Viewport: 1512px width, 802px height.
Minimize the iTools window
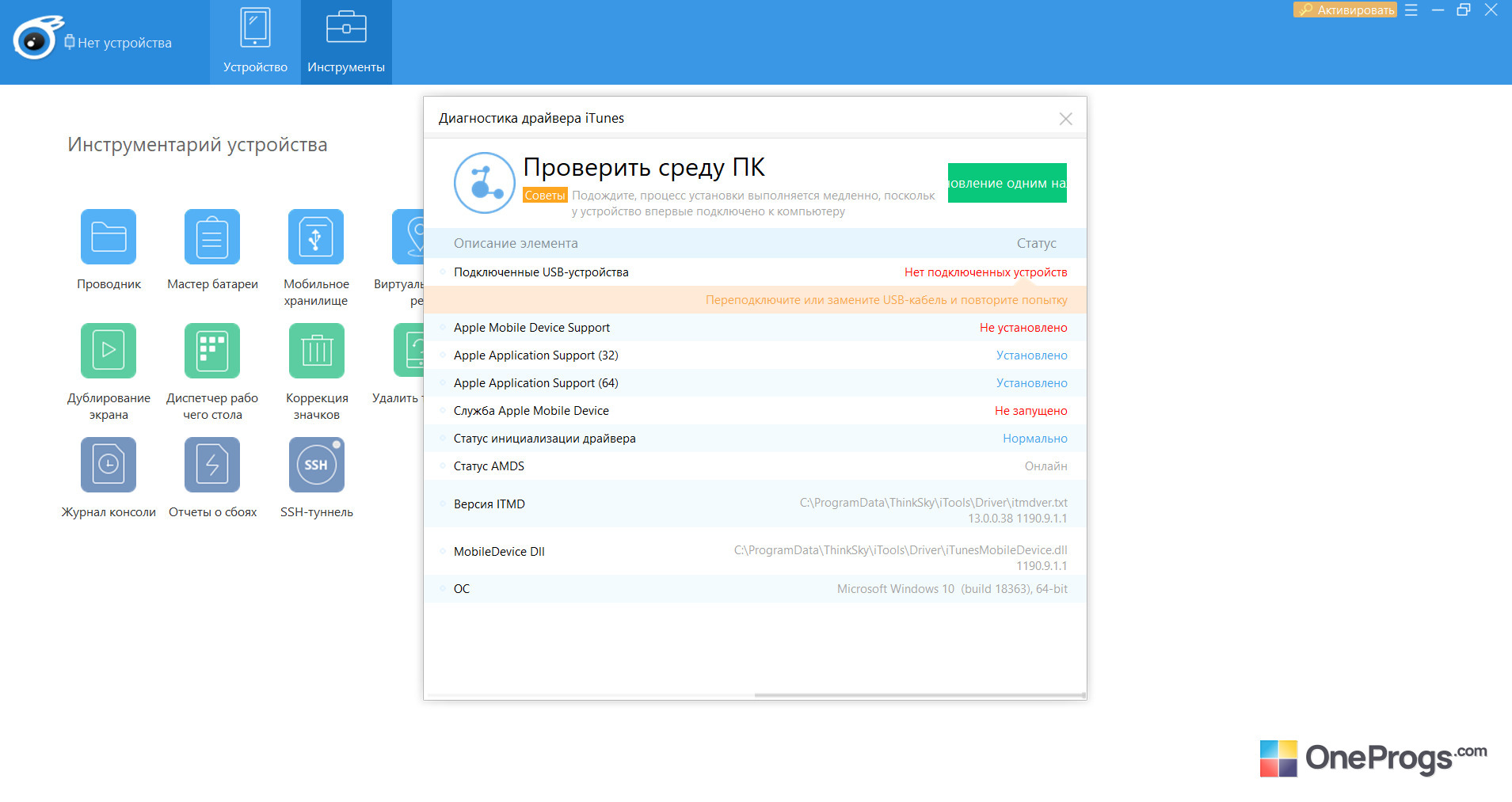point(1438,10)
